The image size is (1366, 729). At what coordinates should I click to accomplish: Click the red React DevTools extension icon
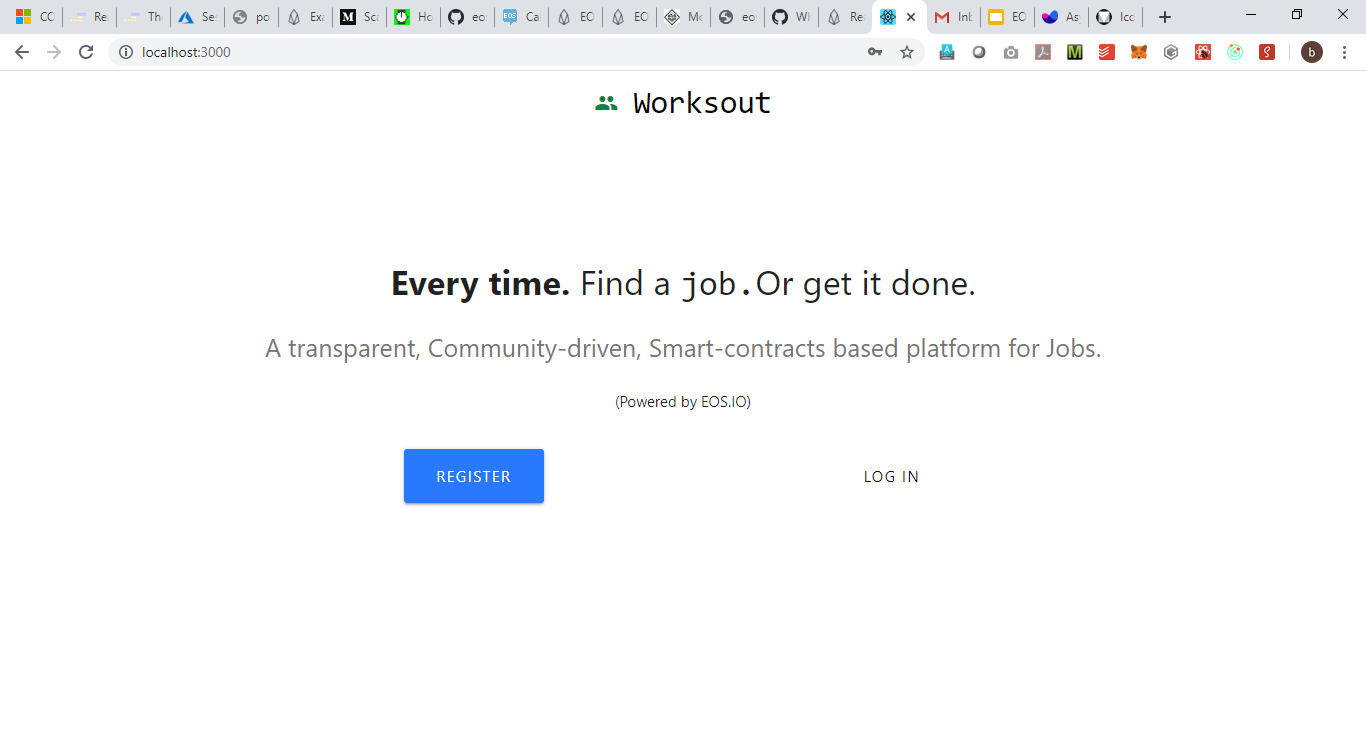click(x=1203, y=52)
